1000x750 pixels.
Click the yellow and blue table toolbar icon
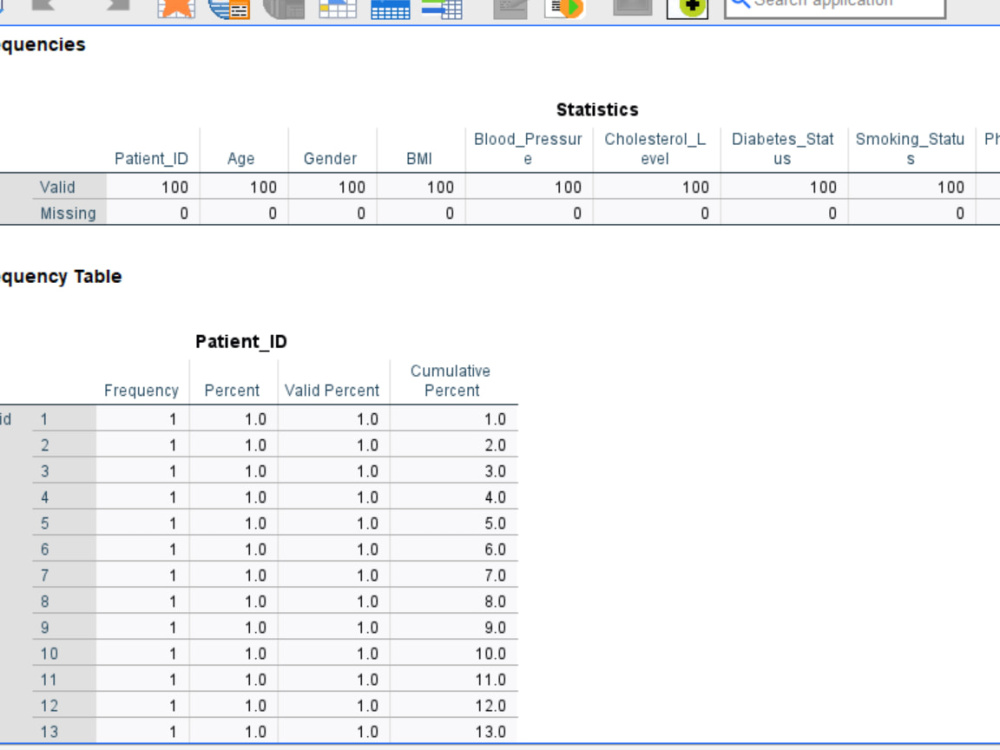[337, 8]
